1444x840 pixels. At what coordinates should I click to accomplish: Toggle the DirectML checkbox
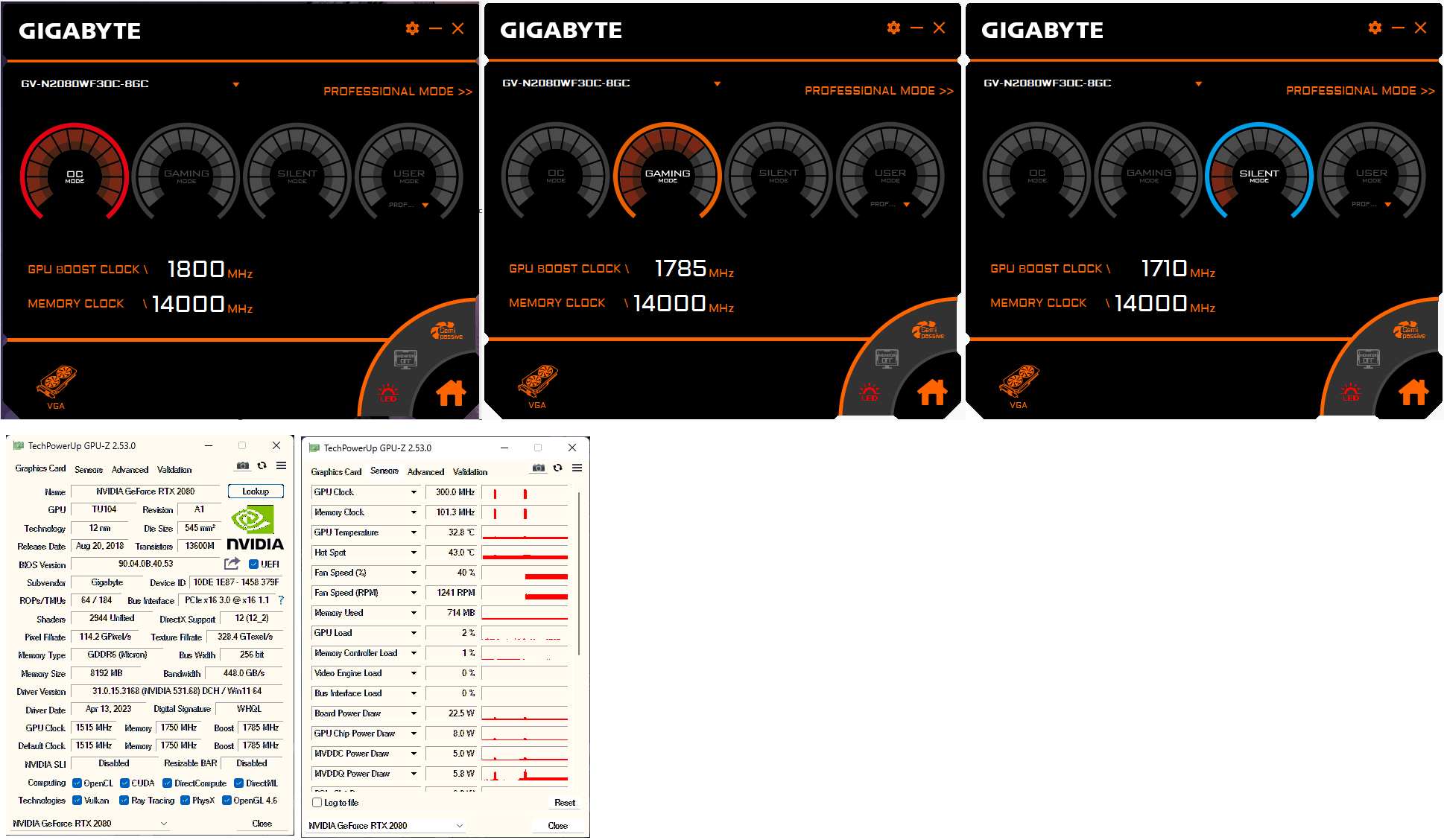click(239, 783)
